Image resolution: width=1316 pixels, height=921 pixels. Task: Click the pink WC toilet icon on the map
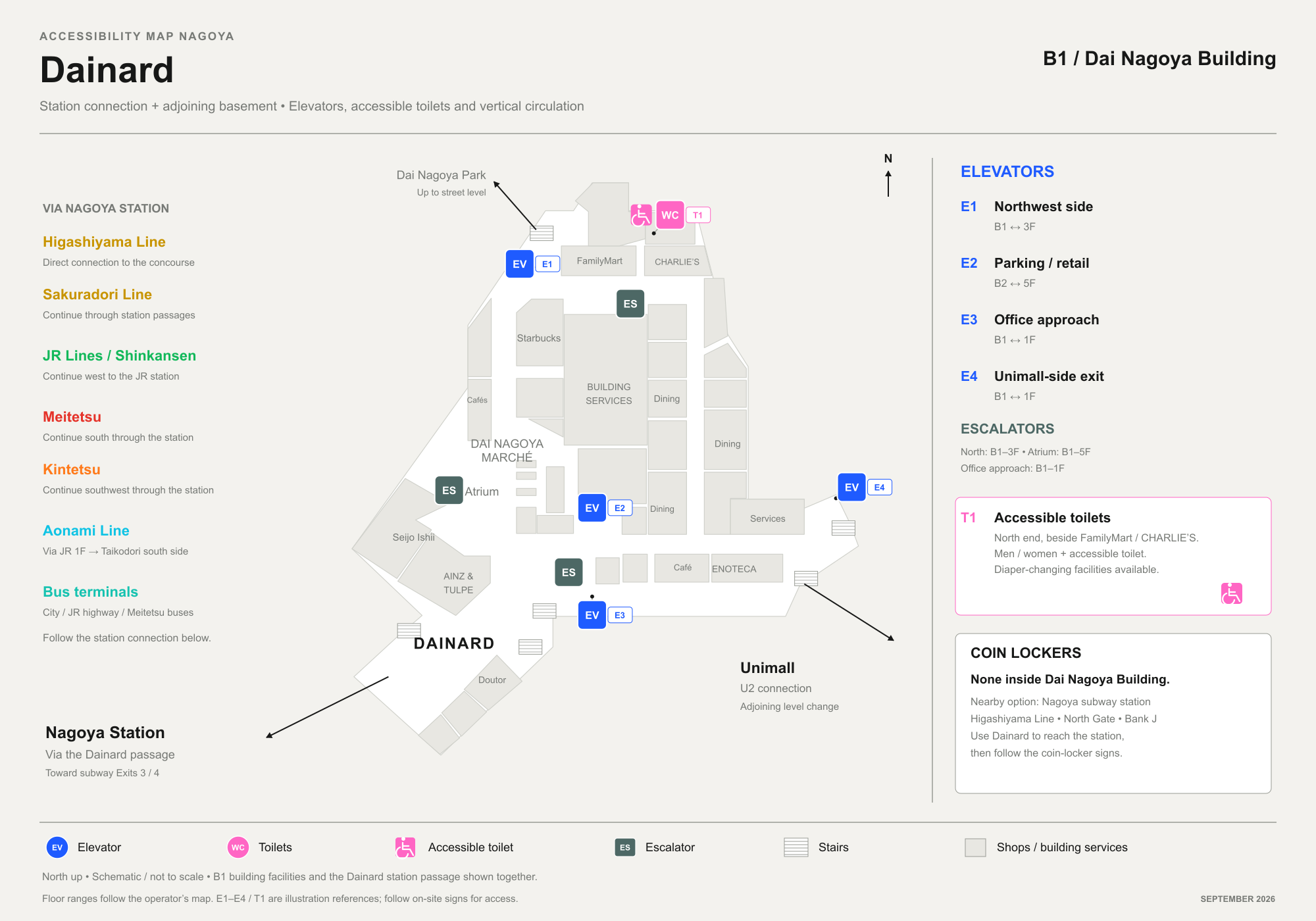(x=670, y=215)
